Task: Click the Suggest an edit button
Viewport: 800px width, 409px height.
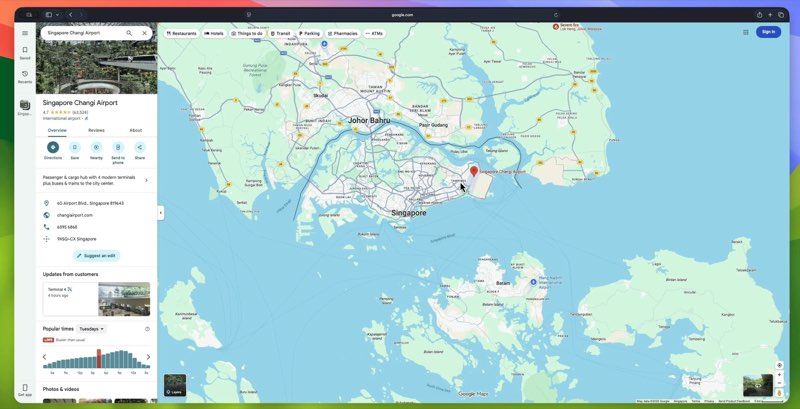Action: (96, 256)
